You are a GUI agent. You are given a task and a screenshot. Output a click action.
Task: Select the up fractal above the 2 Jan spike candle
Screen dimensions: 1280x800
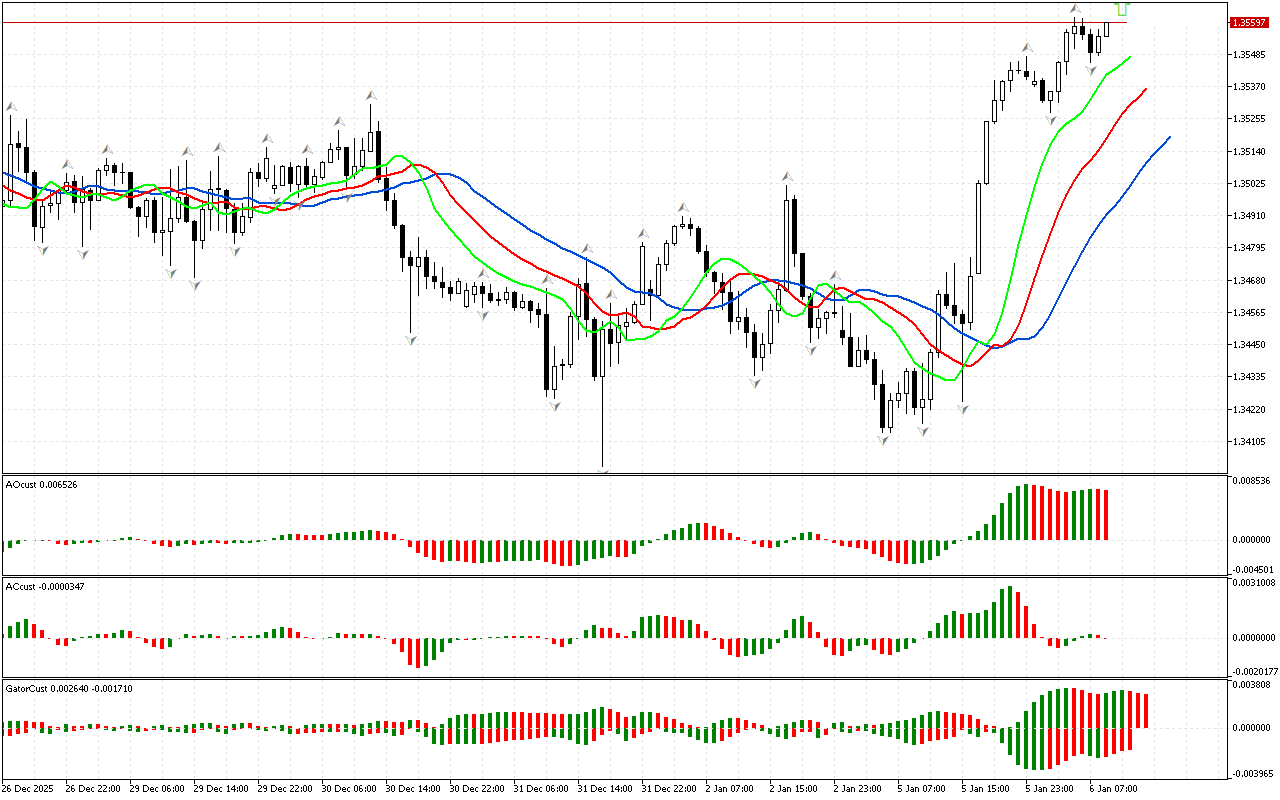pos(788,177)
